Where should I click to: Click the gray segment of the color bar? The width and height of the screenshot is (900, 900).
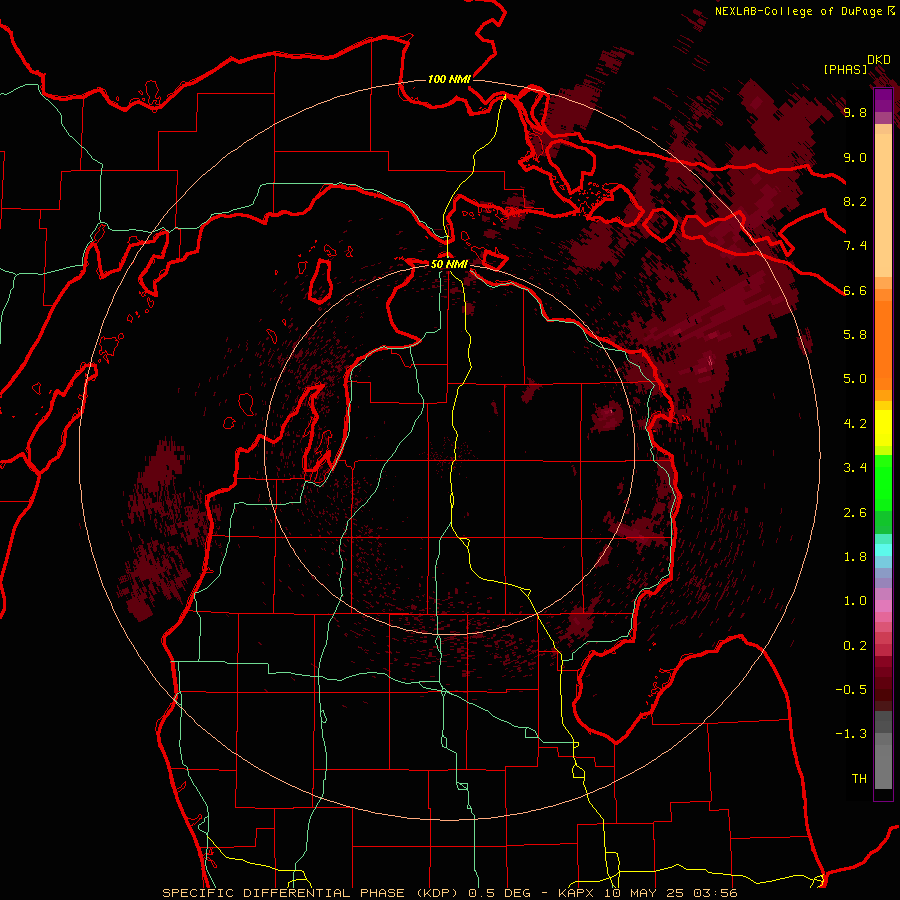point(883,752)
